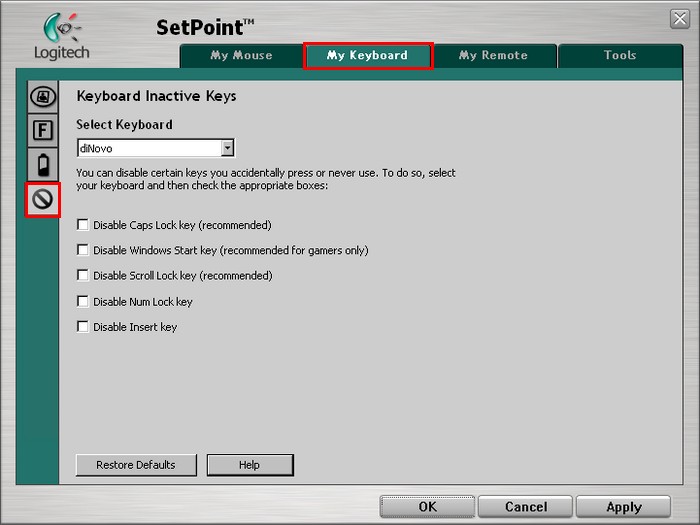Click the diNovo keyboard selection field

point(148,148)
